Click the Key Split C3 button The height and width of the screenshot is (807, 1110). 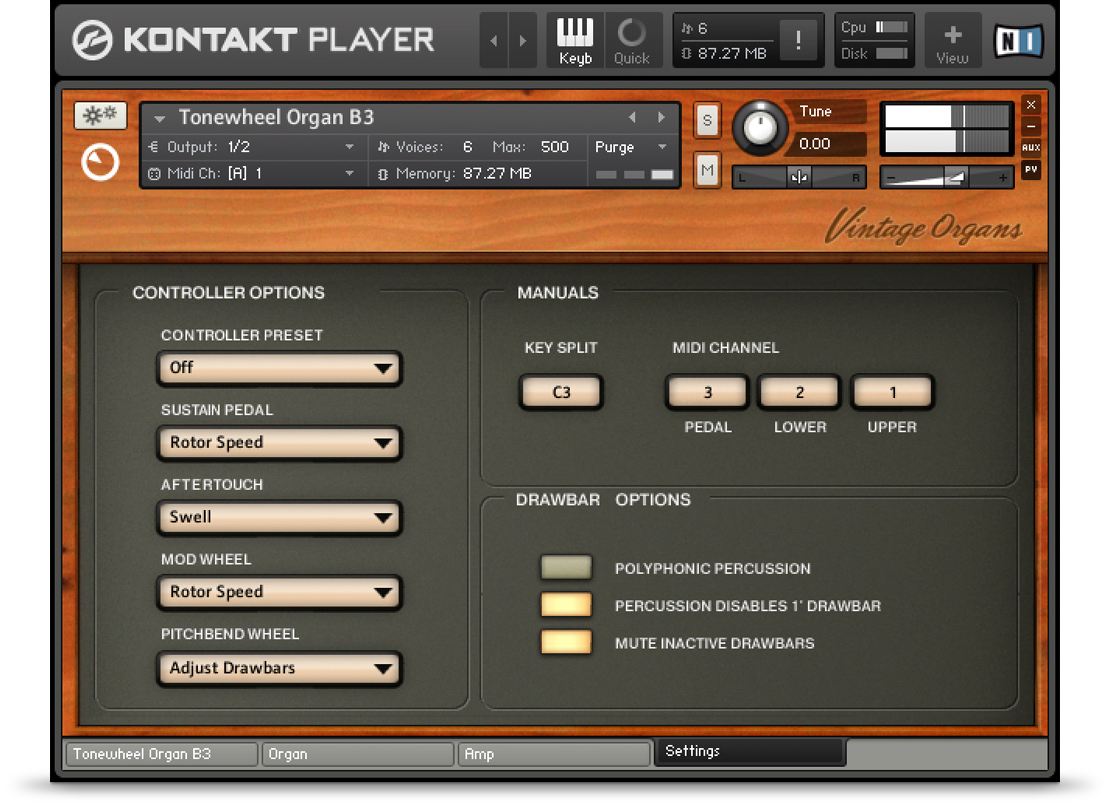(561, 392)
